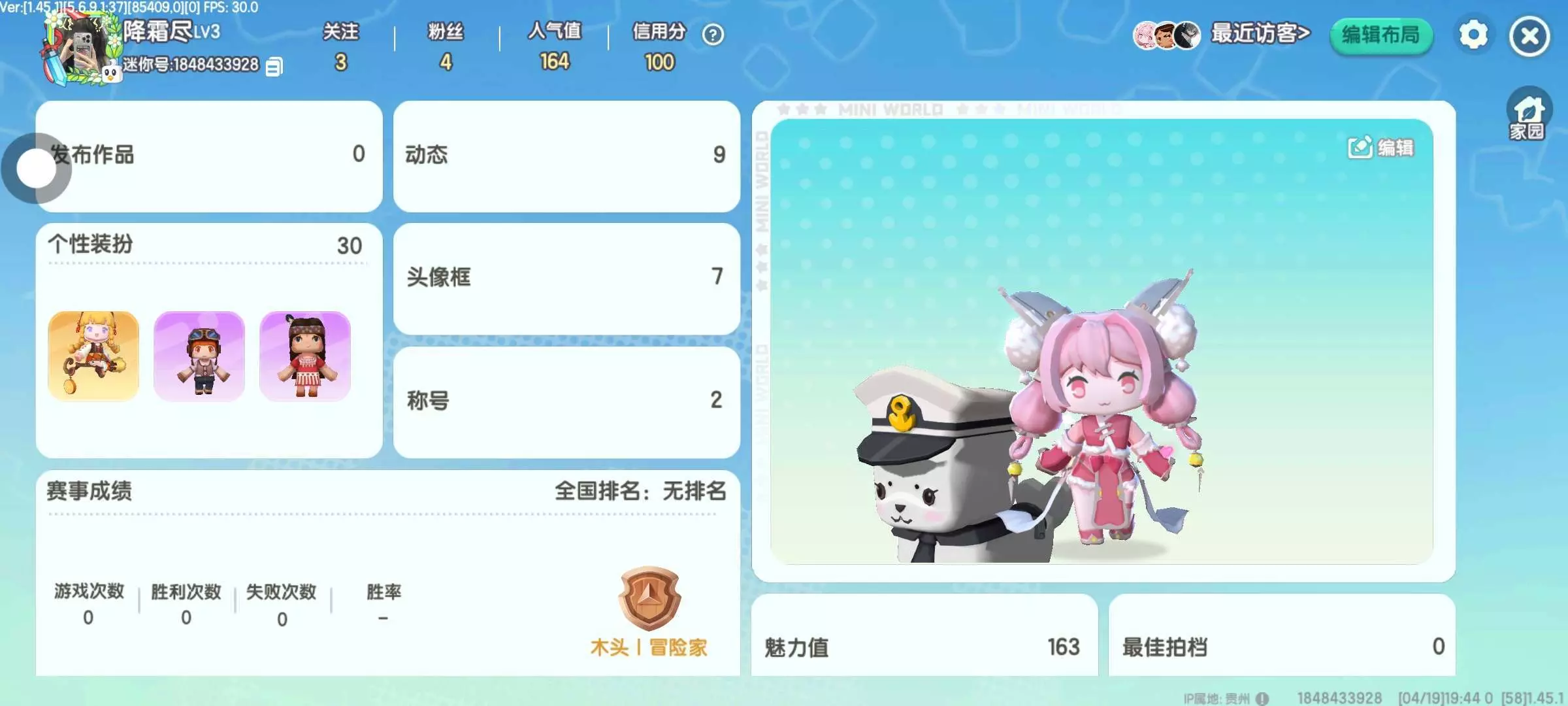
Task: Click the IP location info icon
Action: point(1262,699)
